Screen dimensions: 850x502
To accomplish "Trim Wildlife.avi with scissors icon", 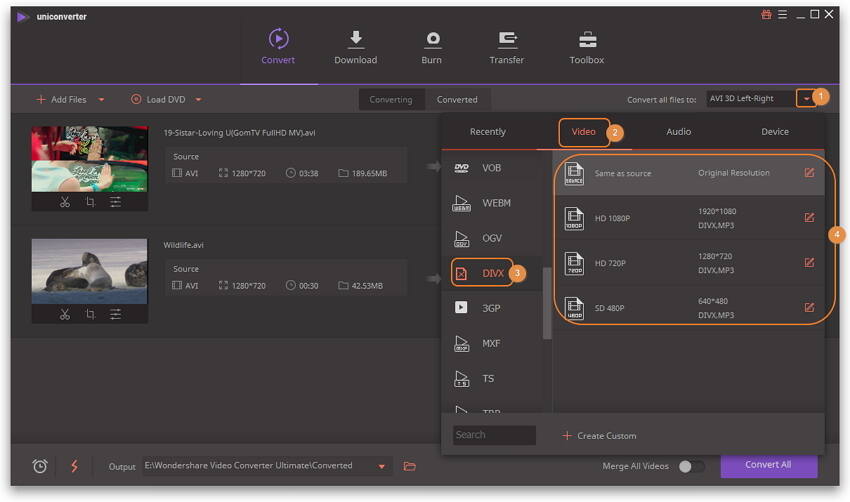I will coord(65,314).
